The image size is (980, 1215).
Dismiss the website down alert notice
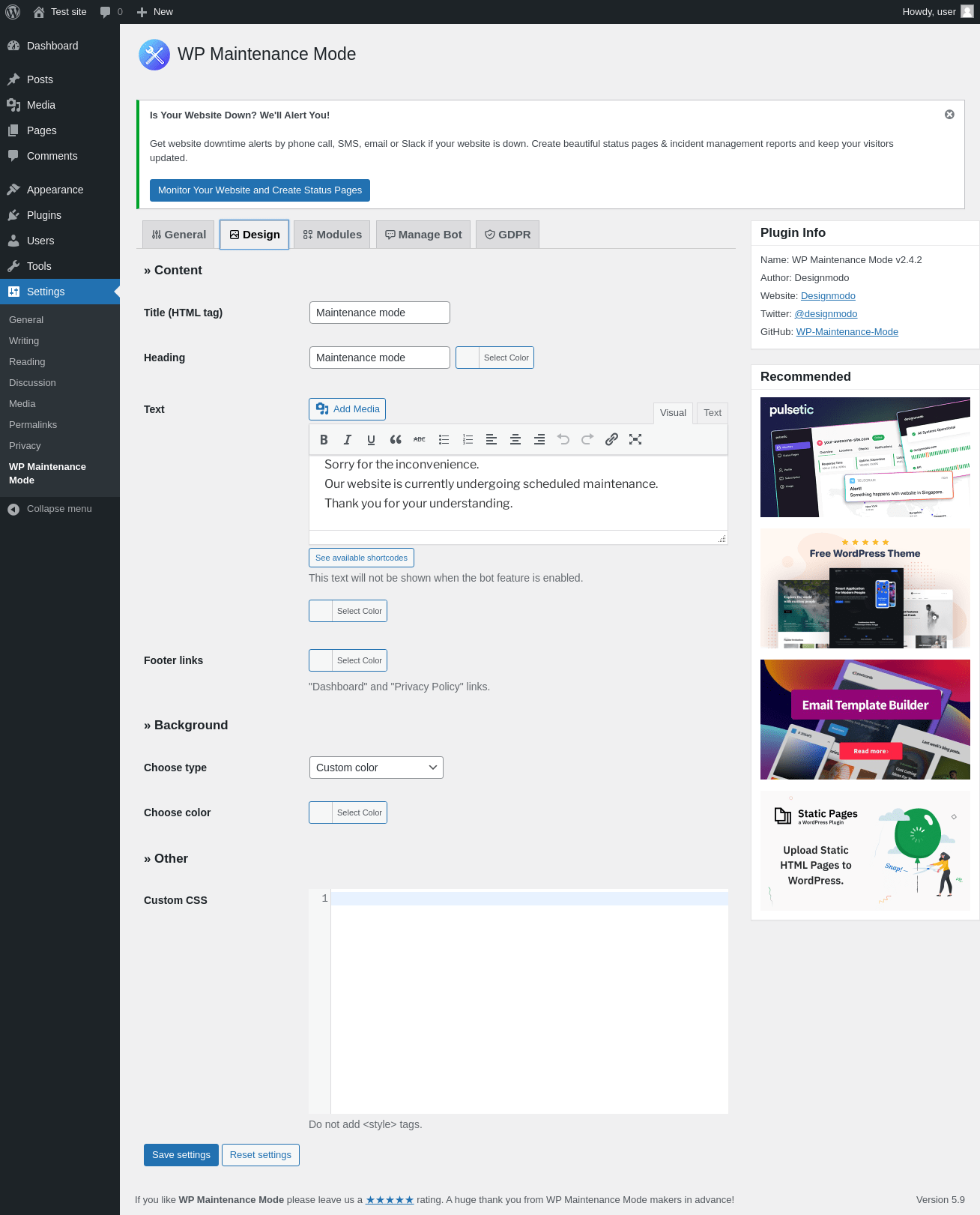949,115
